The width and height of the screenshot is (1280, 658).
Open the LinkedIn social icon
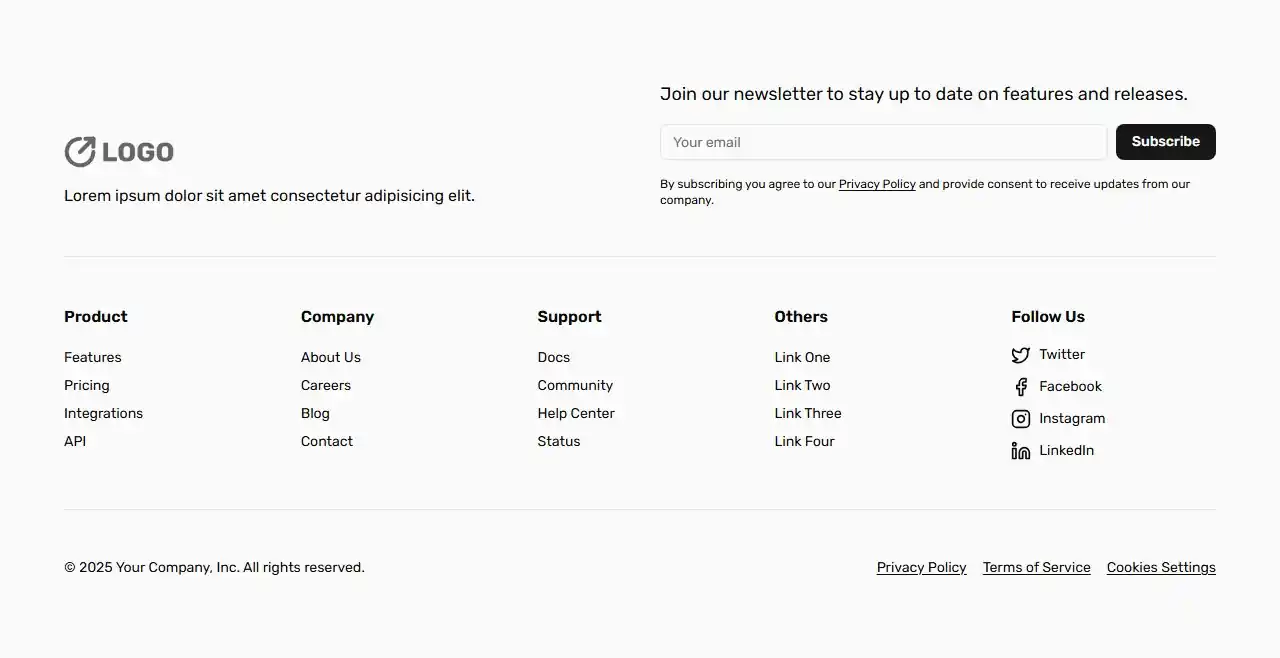coord(1020,450)
